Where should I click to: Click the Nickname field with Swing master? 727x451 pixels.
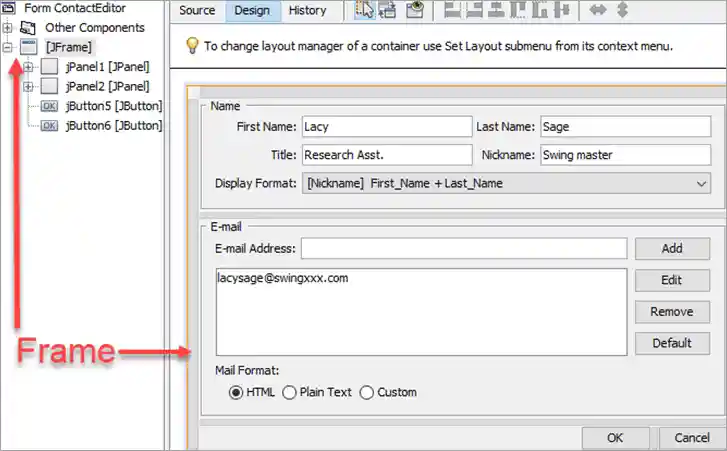(x=625, y=155)
